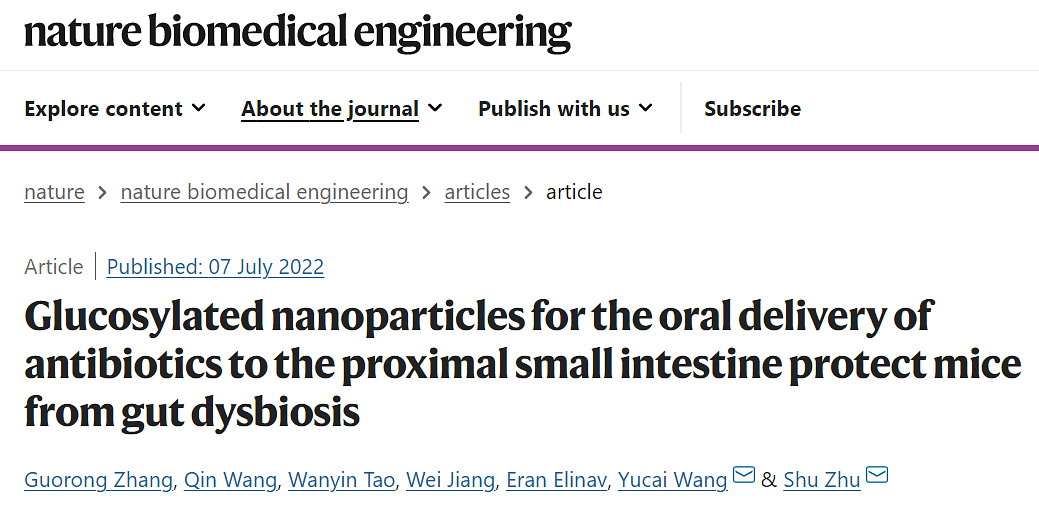
Task: Click the Subscribe link
Action: click(752, 109)
